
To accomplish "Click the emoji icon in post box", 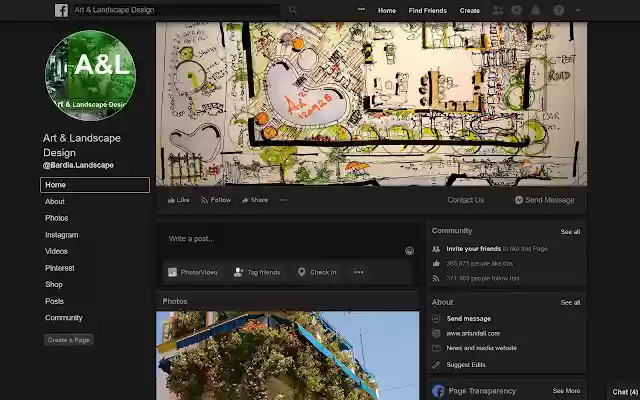I will click(x=409, y=251).
